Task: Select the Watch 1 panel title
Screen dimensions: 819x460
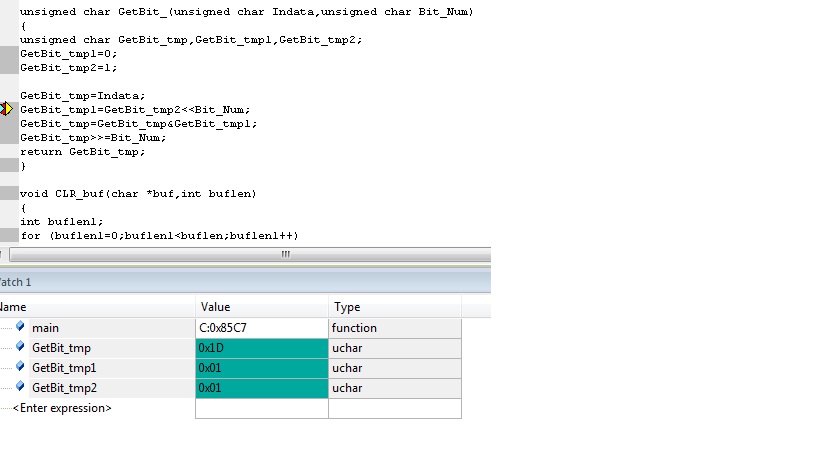Action: 16,282
